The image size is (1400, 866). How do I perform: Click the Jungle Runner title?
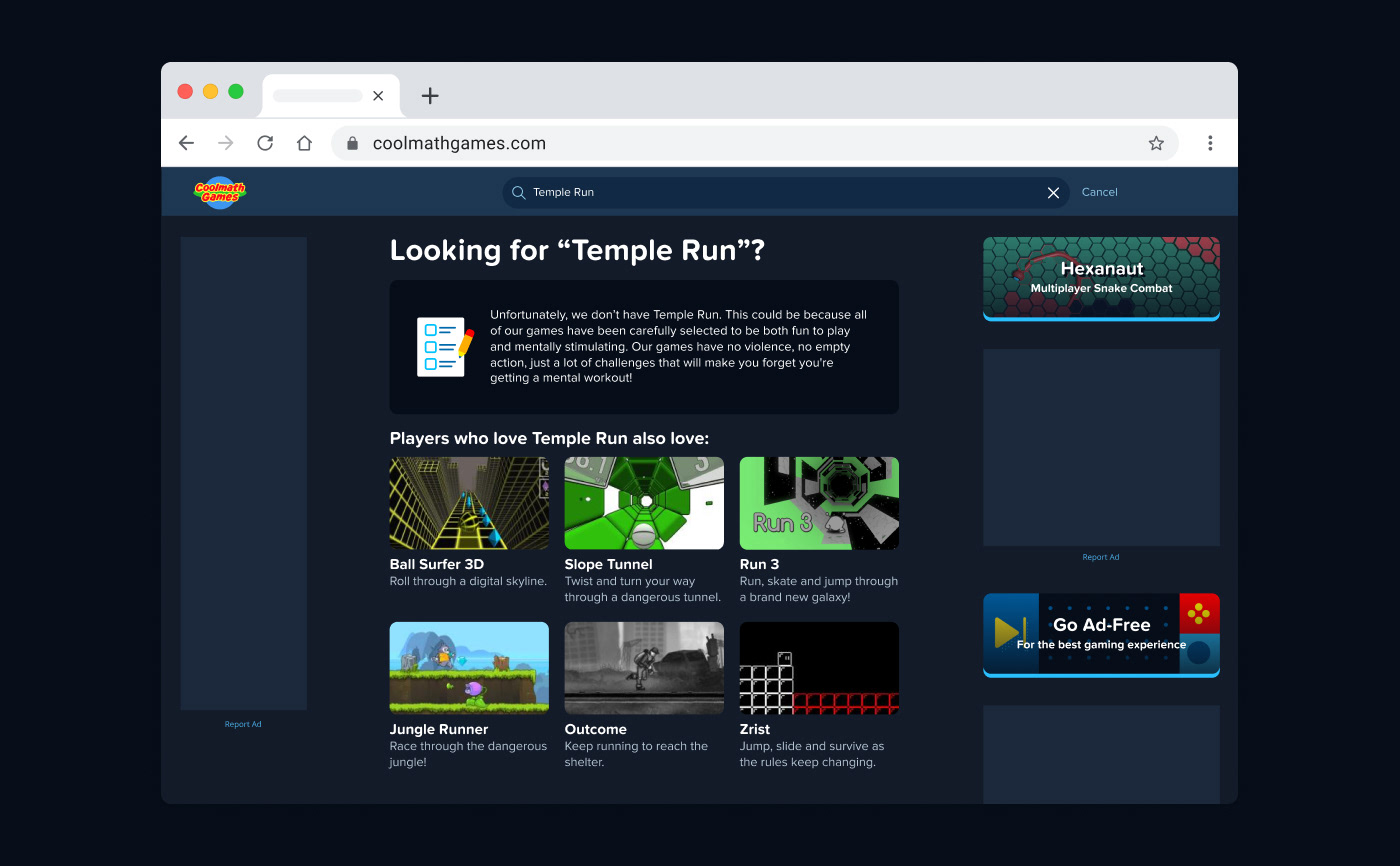tap(439, 729)
